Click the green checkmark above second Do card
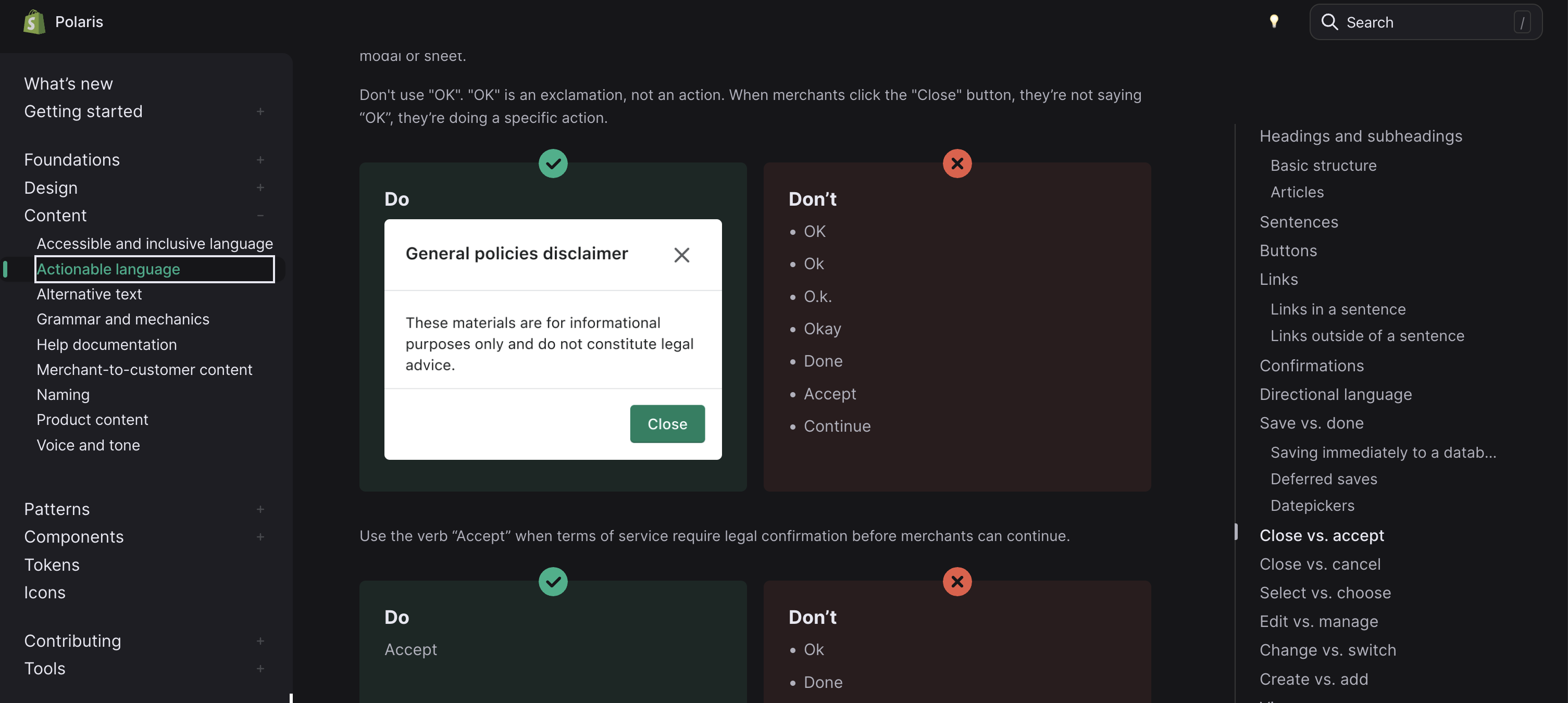The height and width of the screenshot is (703, 1568). point(553,581)
